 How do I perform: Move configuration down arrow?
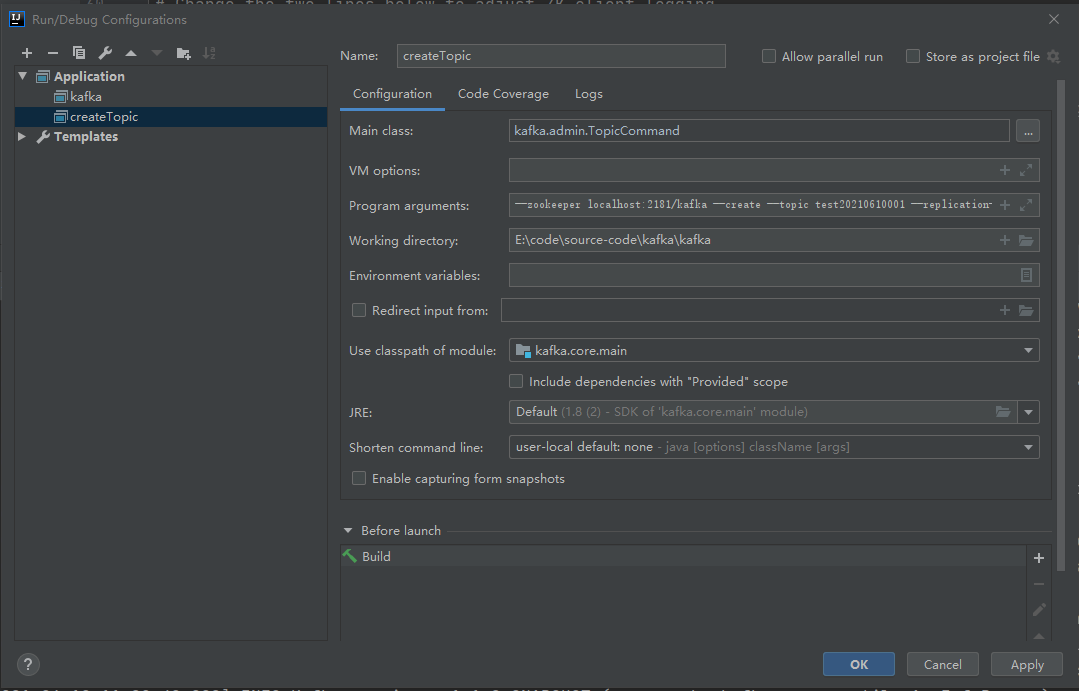pyautogui.click(x=157, y=53)
